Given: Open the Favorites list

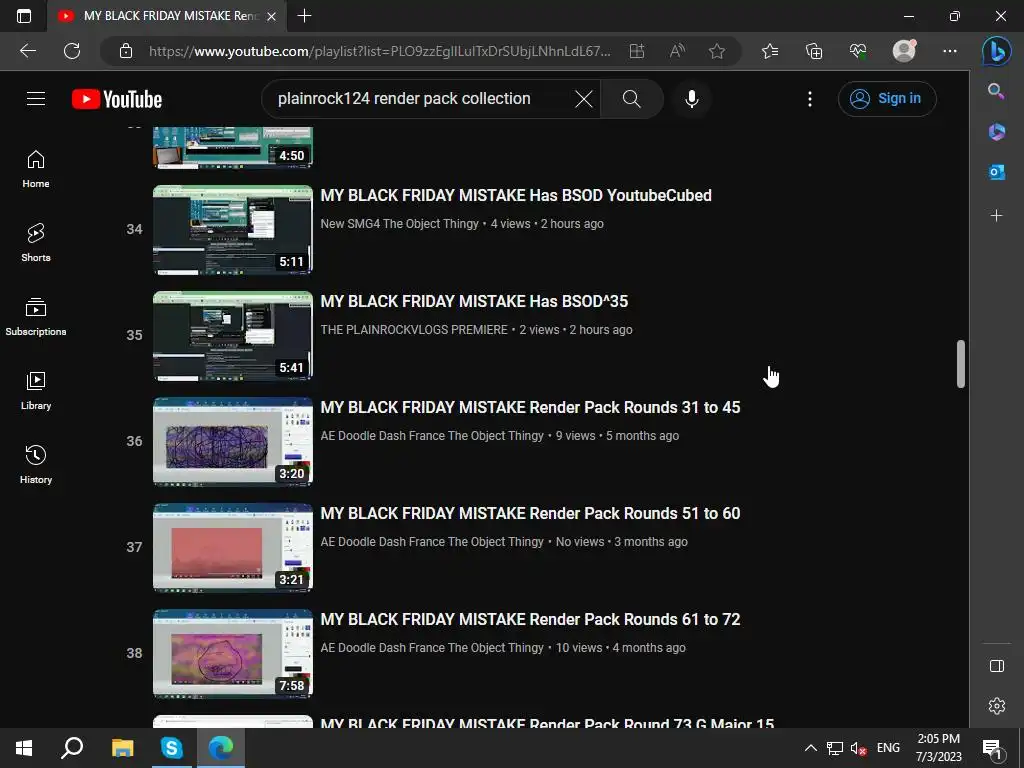Looking at the screenshot, I should (x=770, y=51).
